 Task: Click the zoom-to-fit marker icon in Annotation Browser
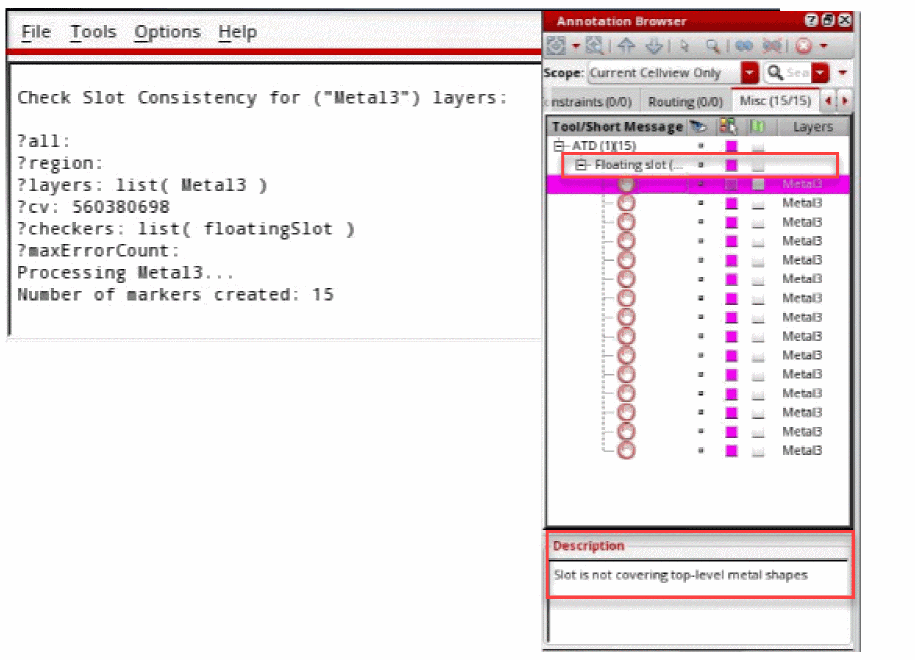(x=557, y=46)
